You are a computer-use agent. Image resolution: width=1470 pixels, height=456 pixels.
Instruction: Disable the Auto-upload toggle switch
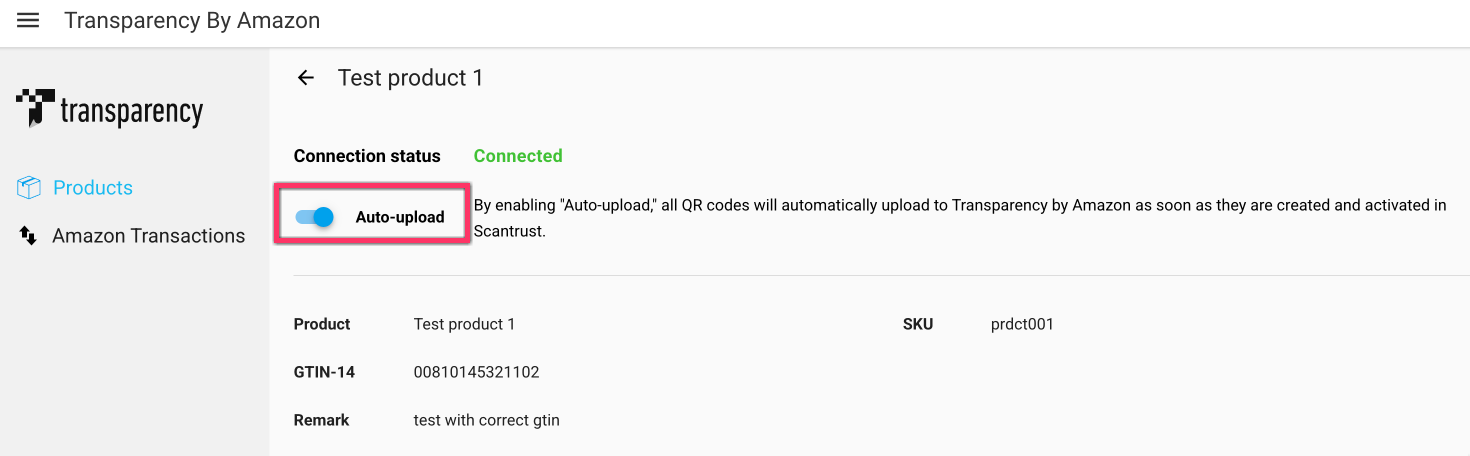315,216
